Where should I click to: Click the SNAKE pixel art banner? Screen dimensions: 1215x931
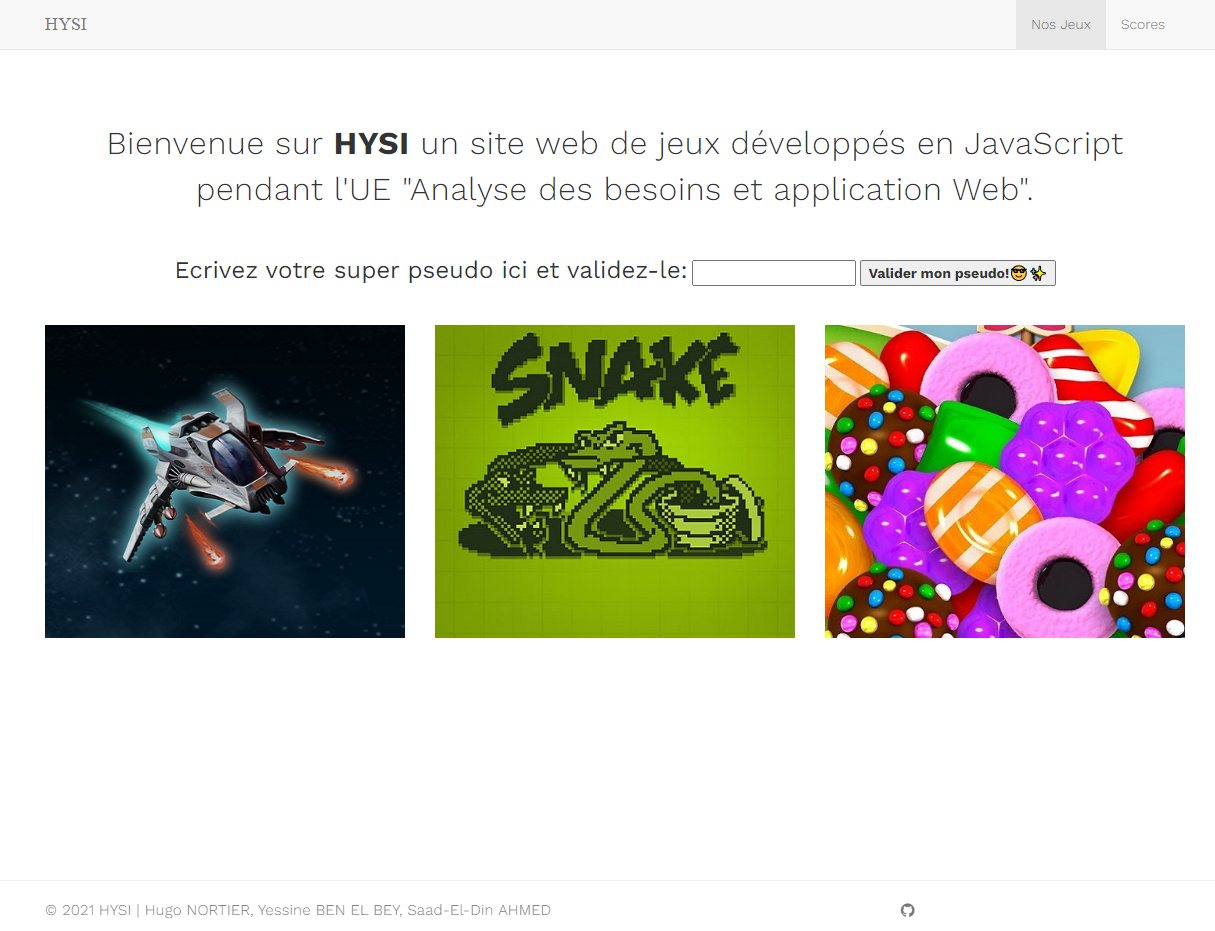(x=614, y=481)
